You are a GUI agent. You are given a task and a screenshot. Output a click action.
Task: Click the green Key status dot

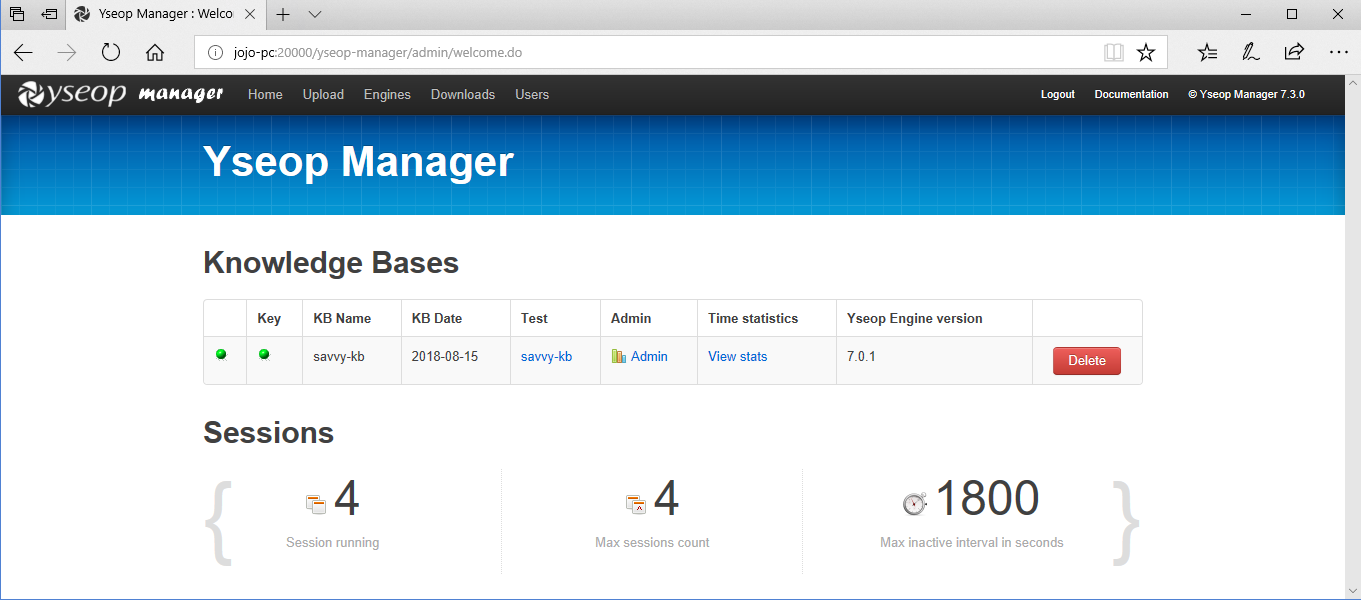point(264,354)
